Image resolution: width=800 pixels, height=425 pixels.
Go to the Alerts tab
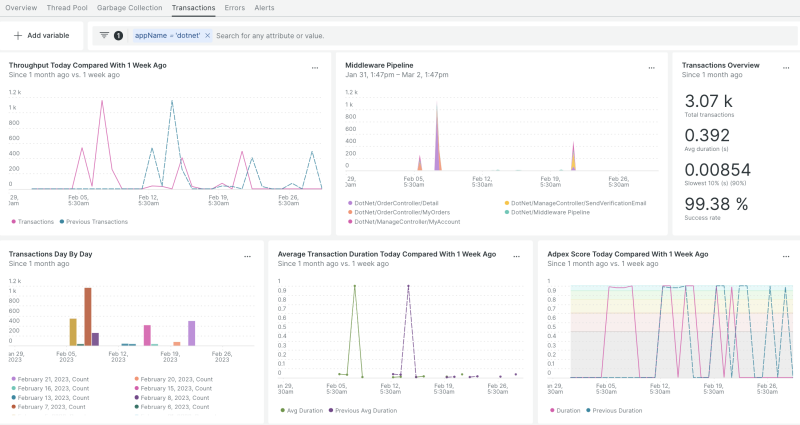[x=264, y=7]
